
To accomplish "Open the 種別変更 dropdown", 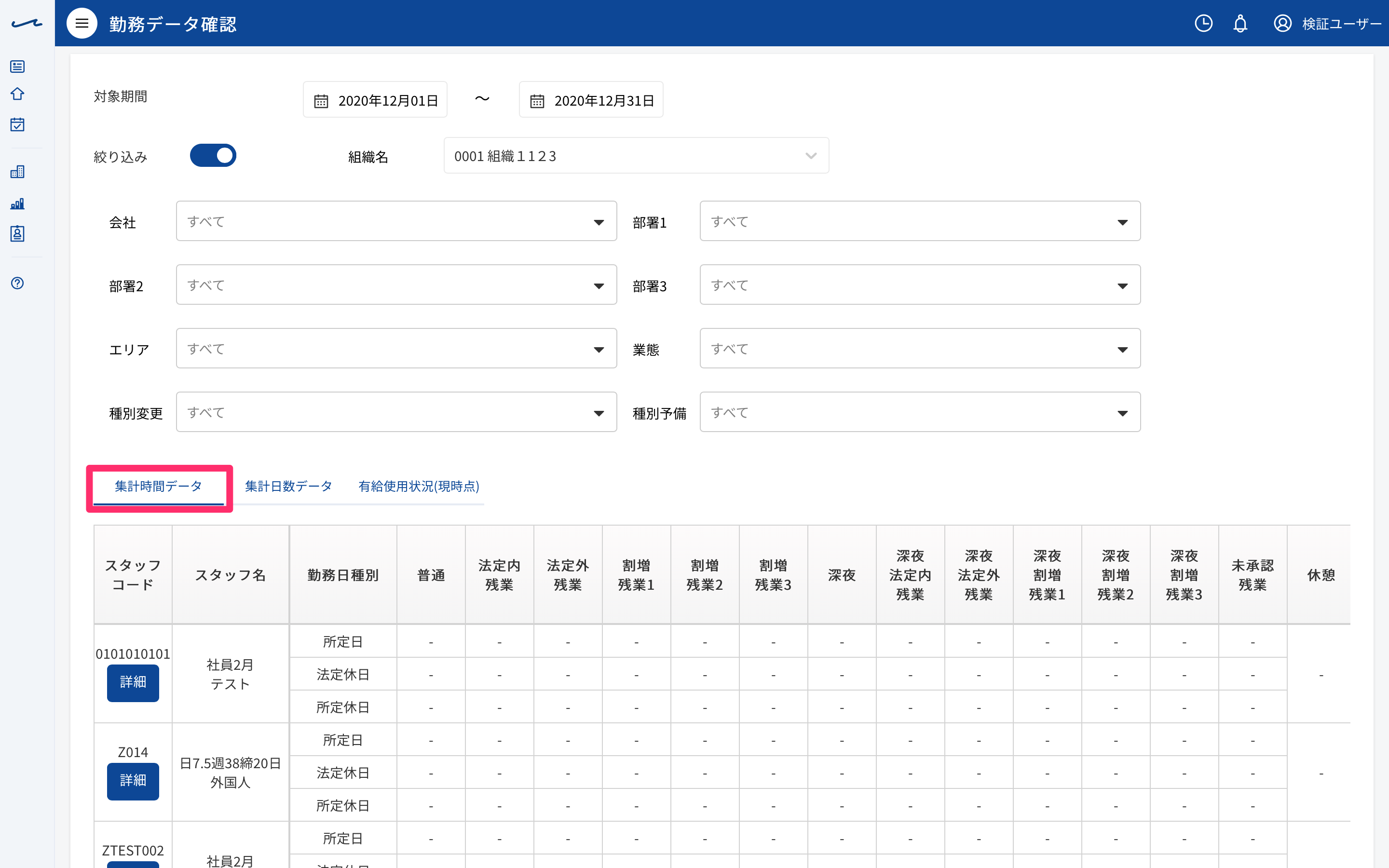I will [396, 412].
